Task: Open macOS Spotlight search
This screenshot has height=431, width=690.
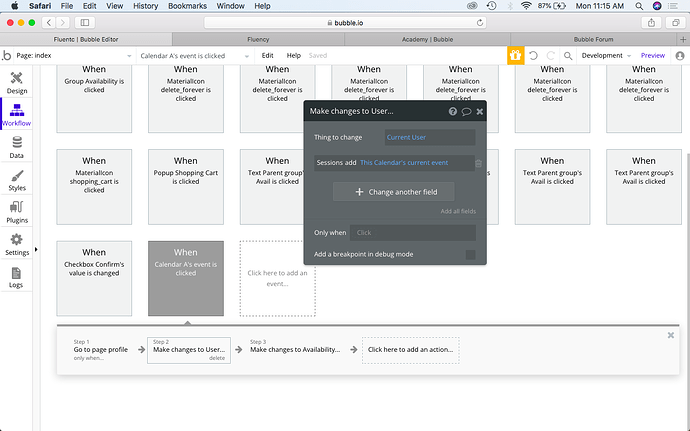Action: (639, 6)
